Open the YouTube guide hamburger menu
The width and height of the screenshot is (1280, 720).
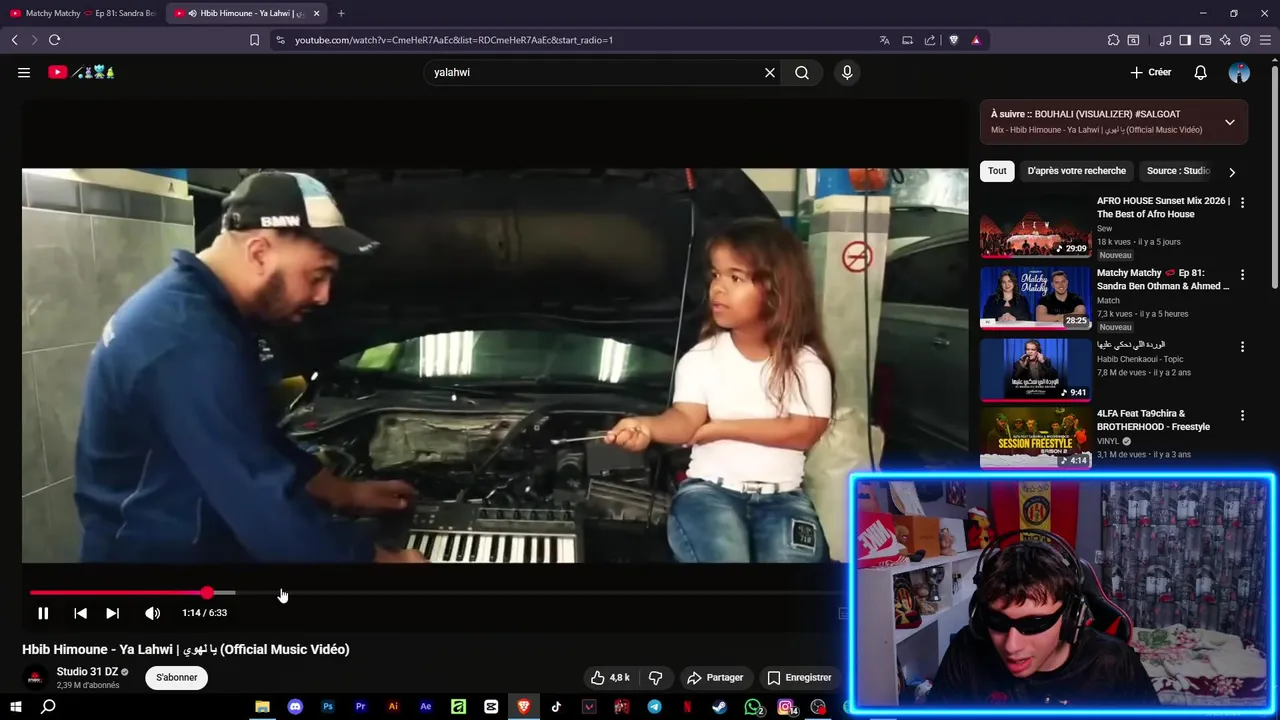click(24, 72)
